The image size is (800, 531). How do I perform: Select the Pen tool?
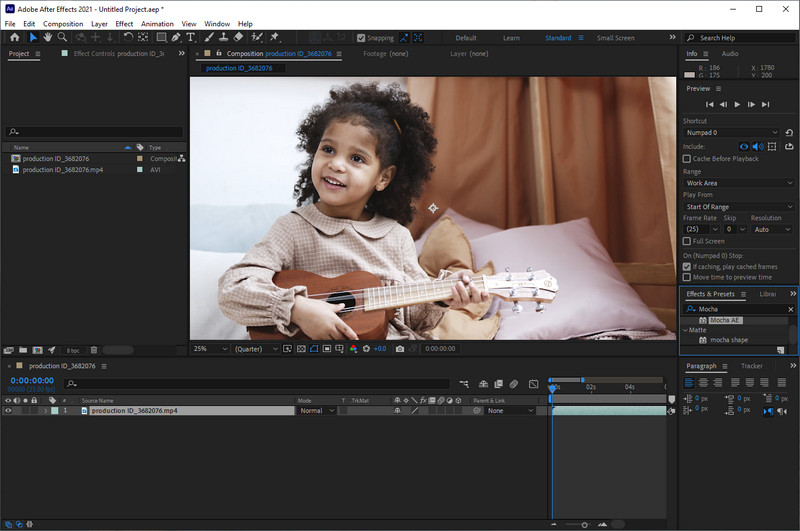pyautogui.click(x=176, y=38)
